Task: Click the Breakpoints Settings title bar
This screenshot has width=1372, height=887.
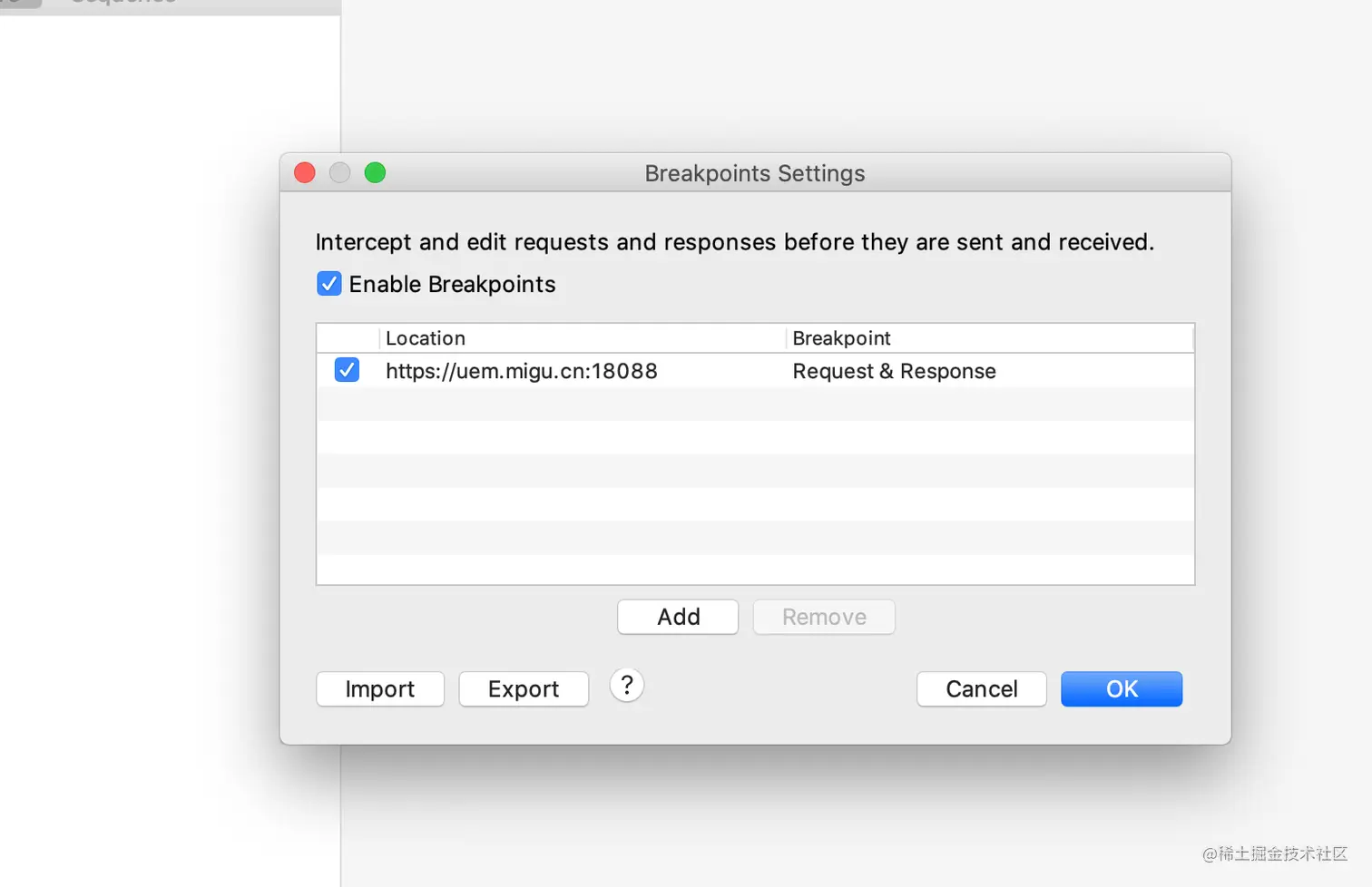Action: click(755, 173)
